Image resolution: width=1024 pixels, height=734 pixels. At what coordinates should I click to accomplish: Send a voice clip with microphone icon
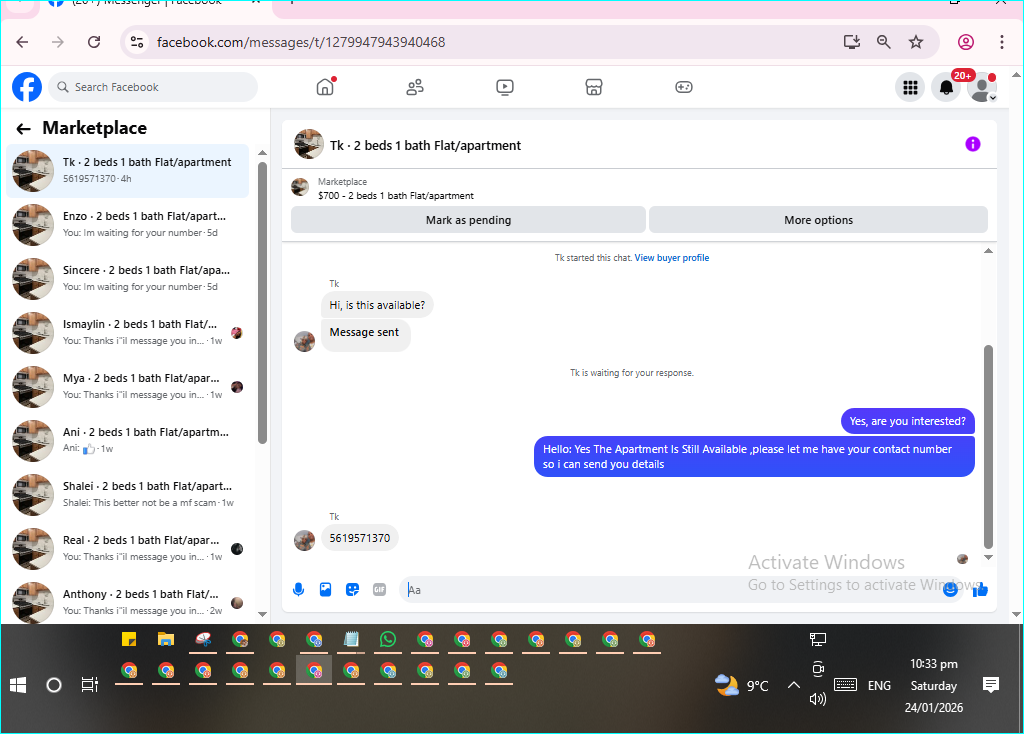click(298, 590)
